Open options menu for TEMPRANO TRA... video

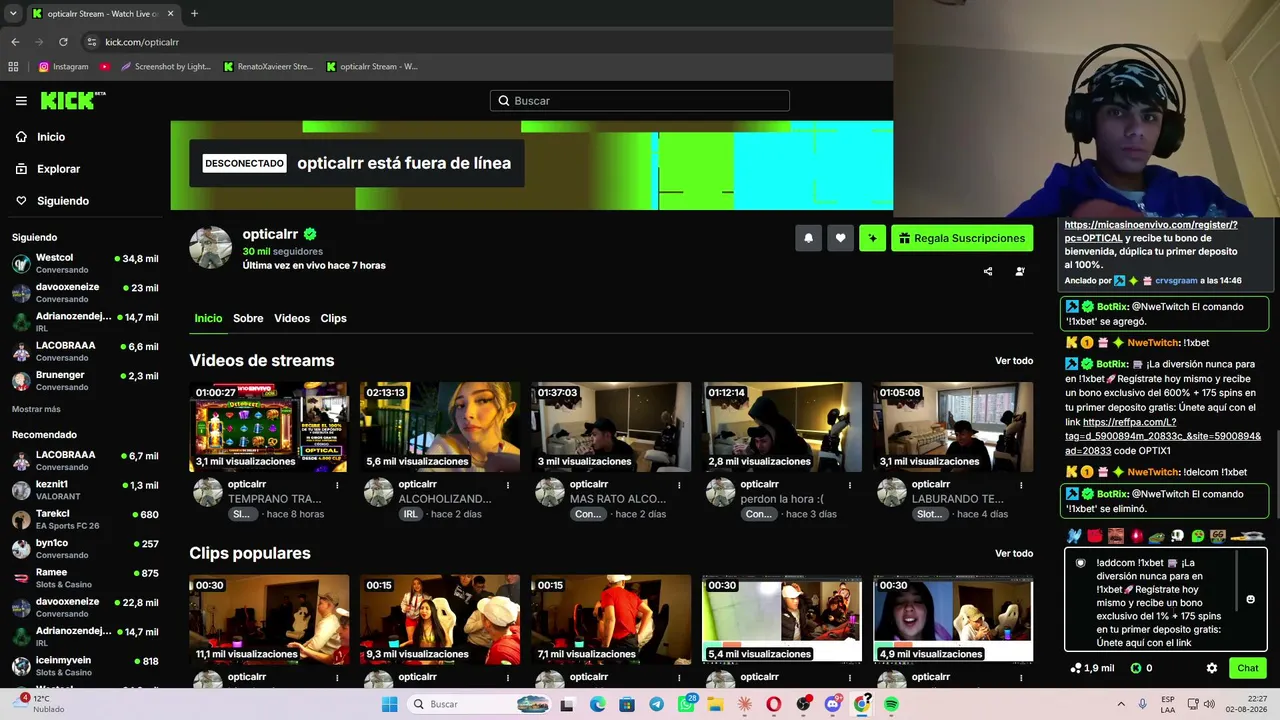[x=337, y=485]
